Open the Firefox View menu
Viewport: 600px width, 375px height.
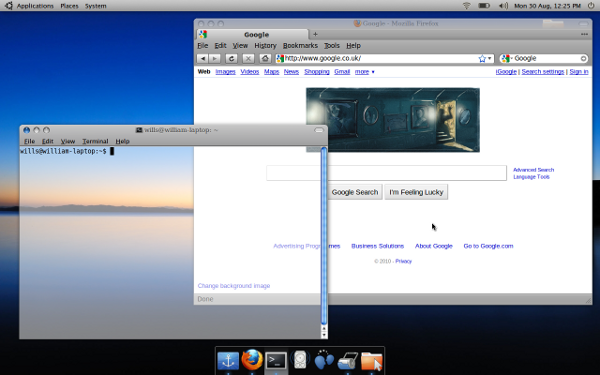click(240, 46)
